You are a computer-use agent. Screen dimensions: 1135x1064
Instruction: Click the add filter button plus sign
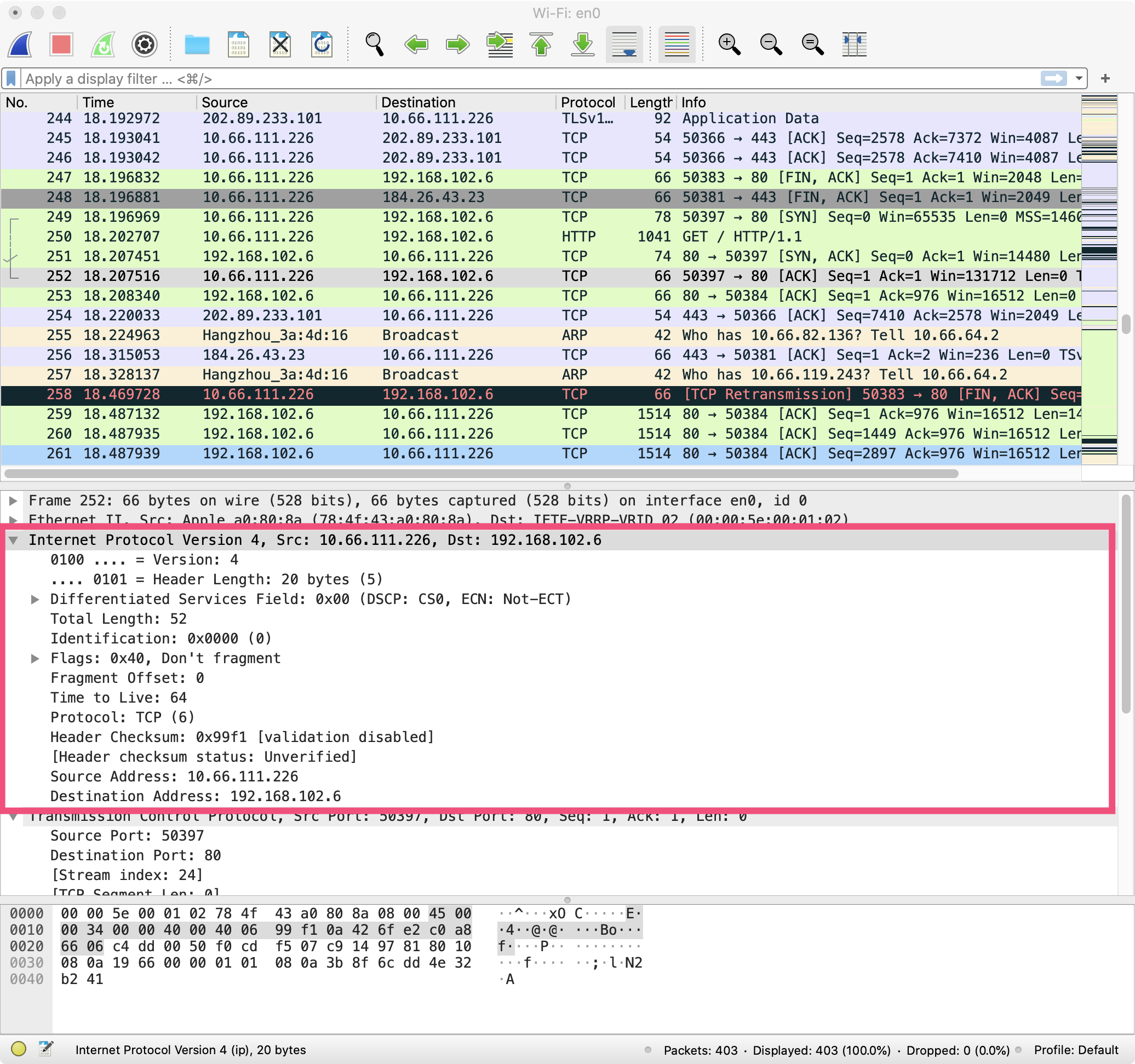pyautogui.click(x=1105, y=78)
